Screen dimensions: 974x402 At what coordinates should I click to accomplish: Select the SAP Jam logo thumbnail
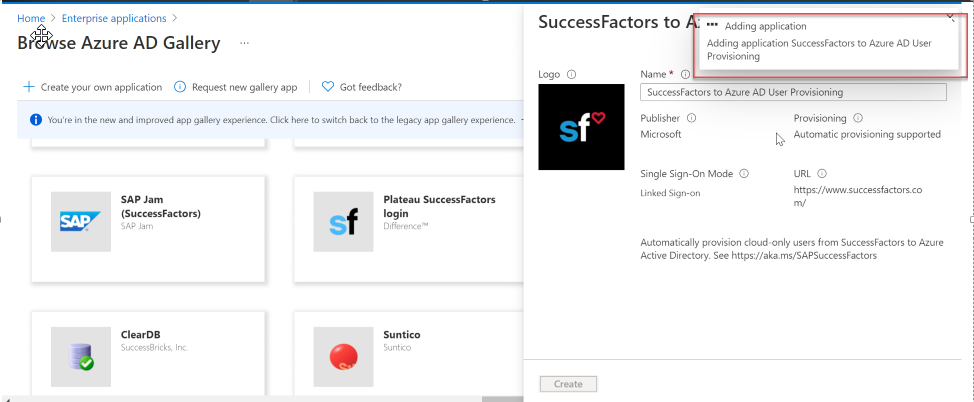click(x=81, y=222)
